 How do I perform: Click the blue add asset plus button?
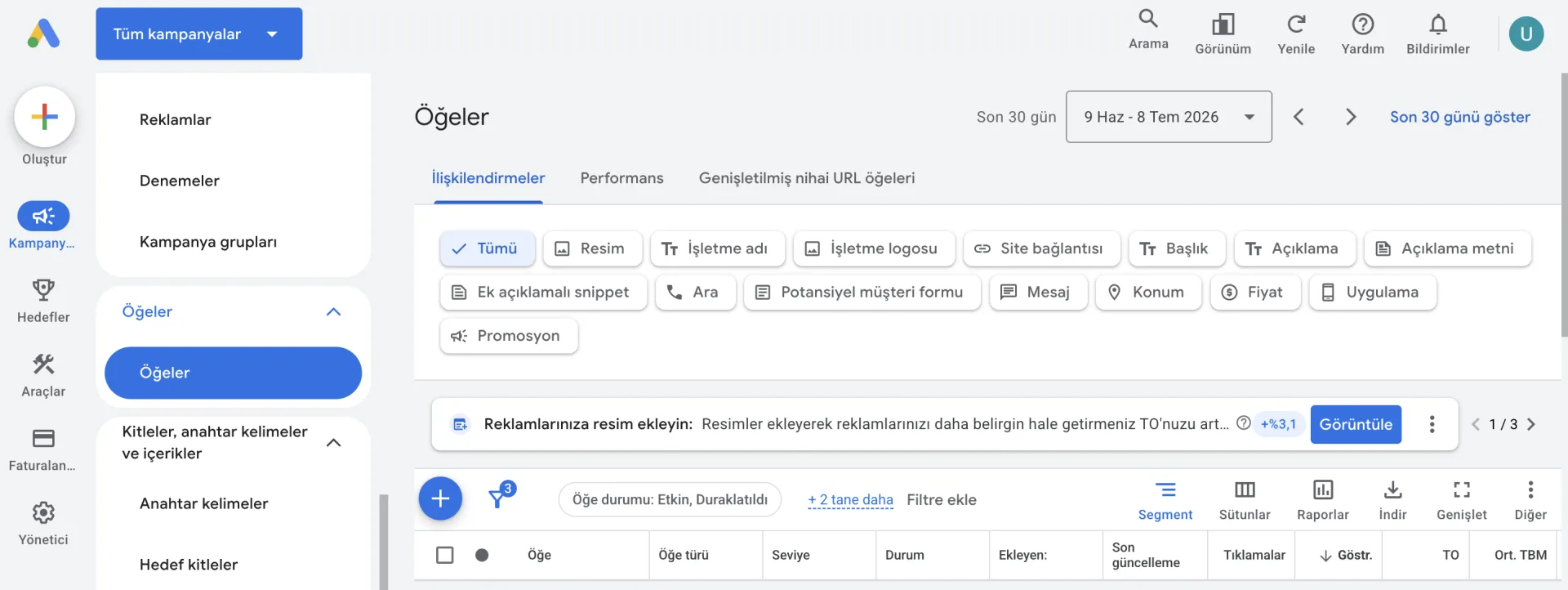[440, 498]
